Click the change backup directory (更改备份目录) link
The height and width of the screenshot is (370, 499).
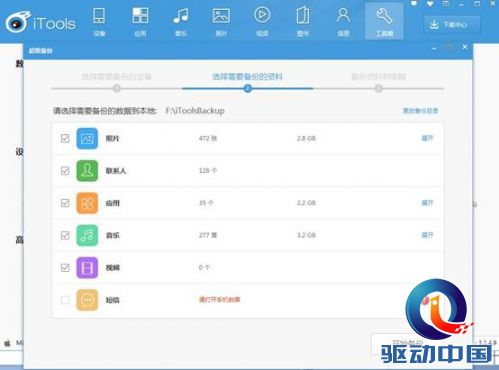[x=421, y=111]
